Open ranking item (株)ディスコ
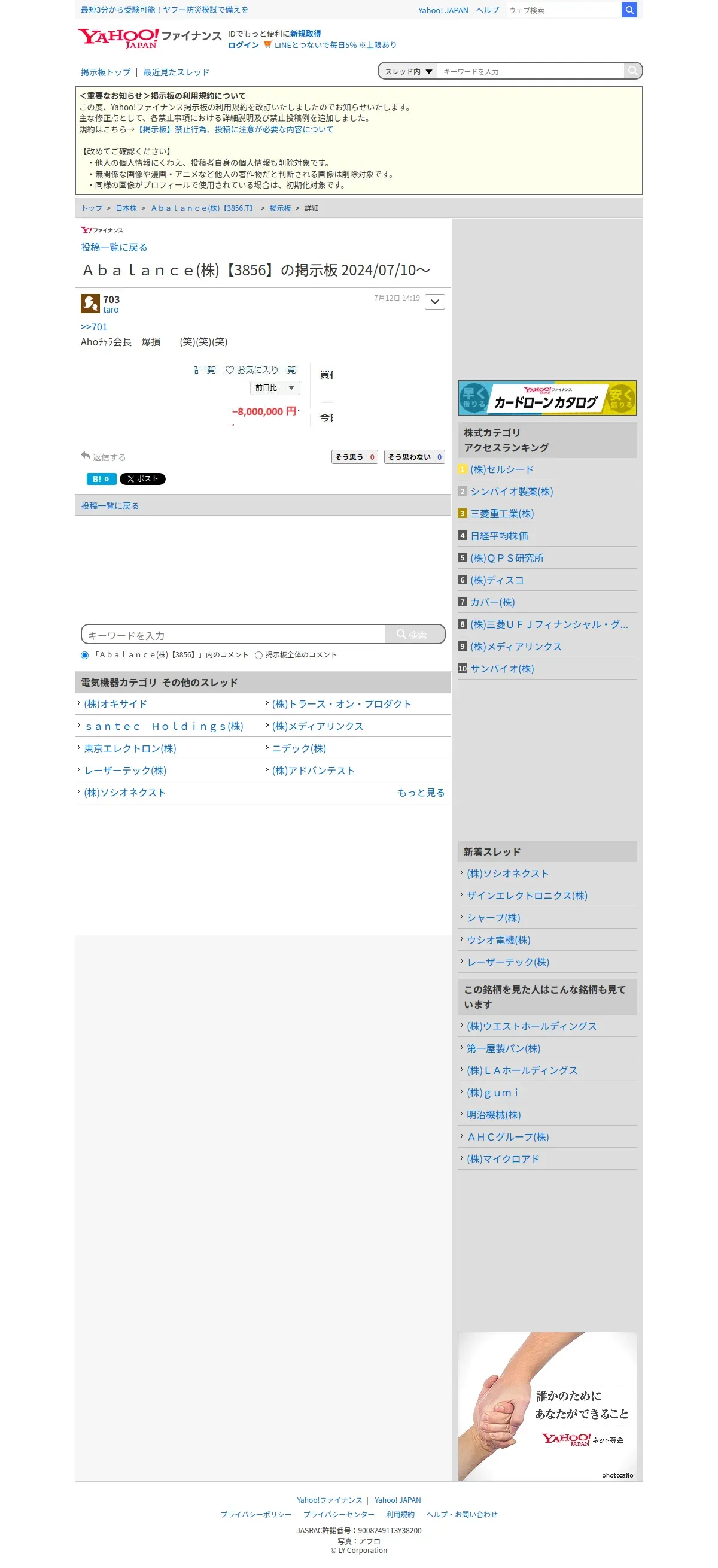The width and height of the screenshot is (718, 1568). coord(497,580)
